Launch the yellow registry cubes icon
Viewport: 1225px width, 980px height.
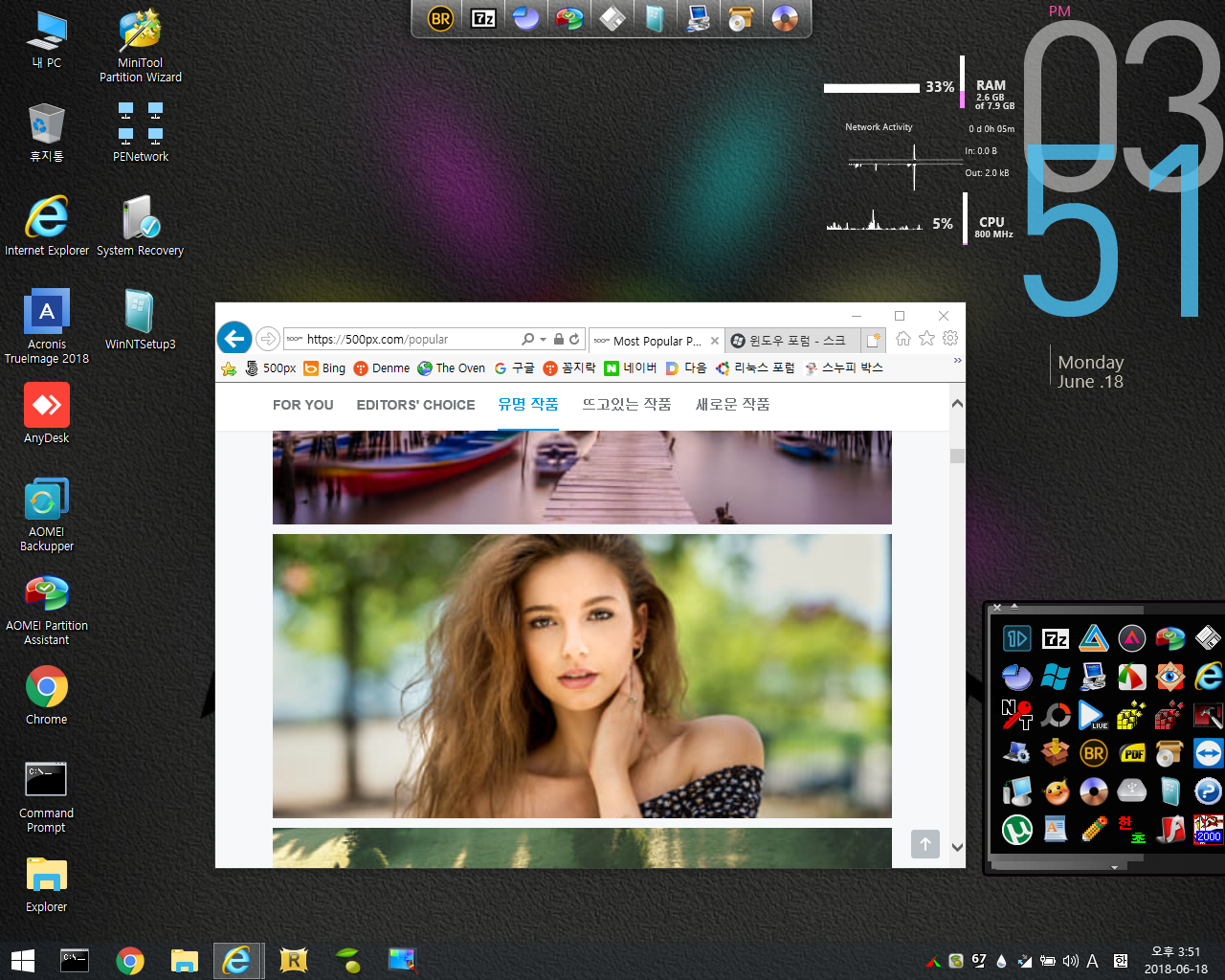[x=1131, y=715]
